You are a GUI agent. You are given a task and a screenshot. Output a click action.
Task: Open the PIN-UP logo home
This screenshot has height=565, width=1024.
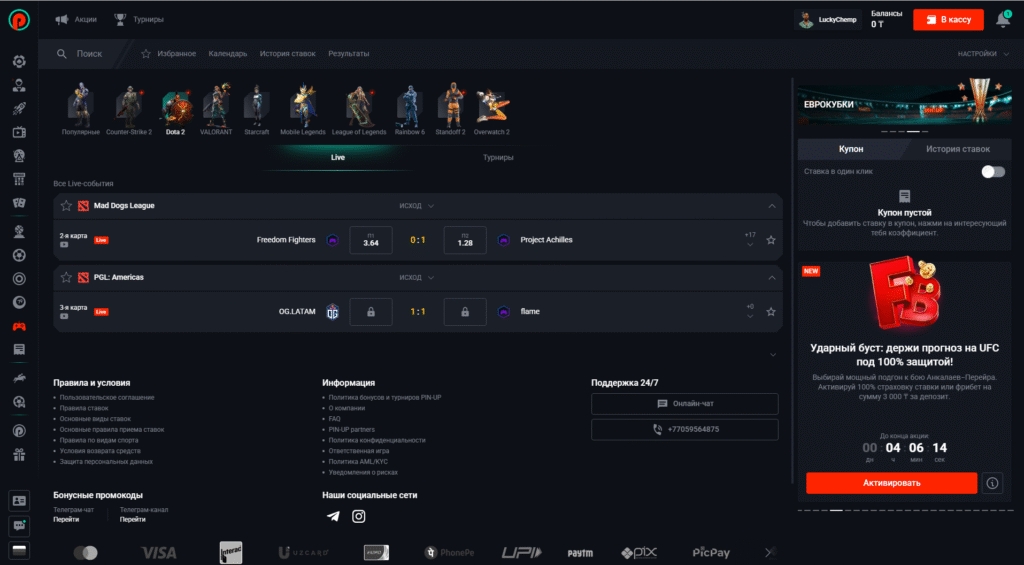tap(19, 20)
